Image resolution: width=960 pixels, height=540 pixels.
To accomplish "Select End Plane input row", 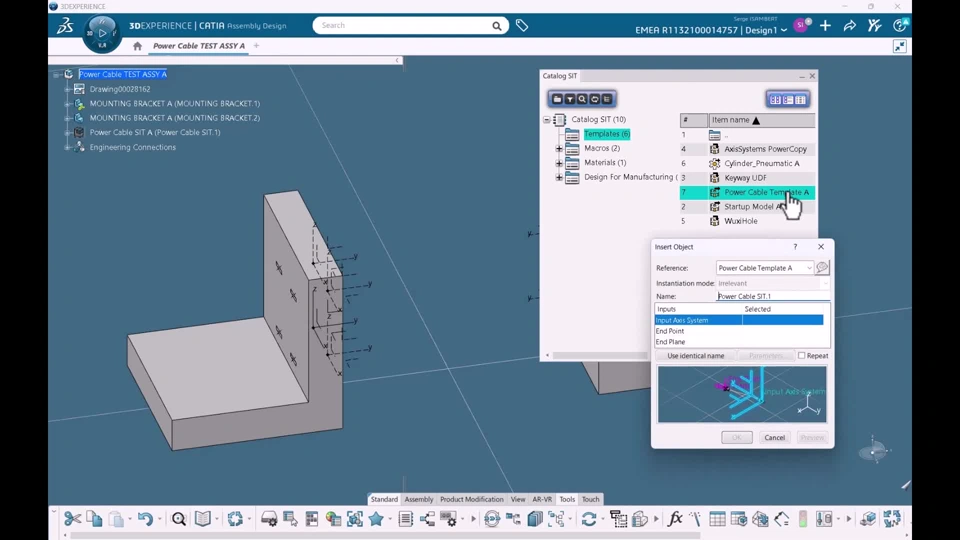I will tap(739, 342).
